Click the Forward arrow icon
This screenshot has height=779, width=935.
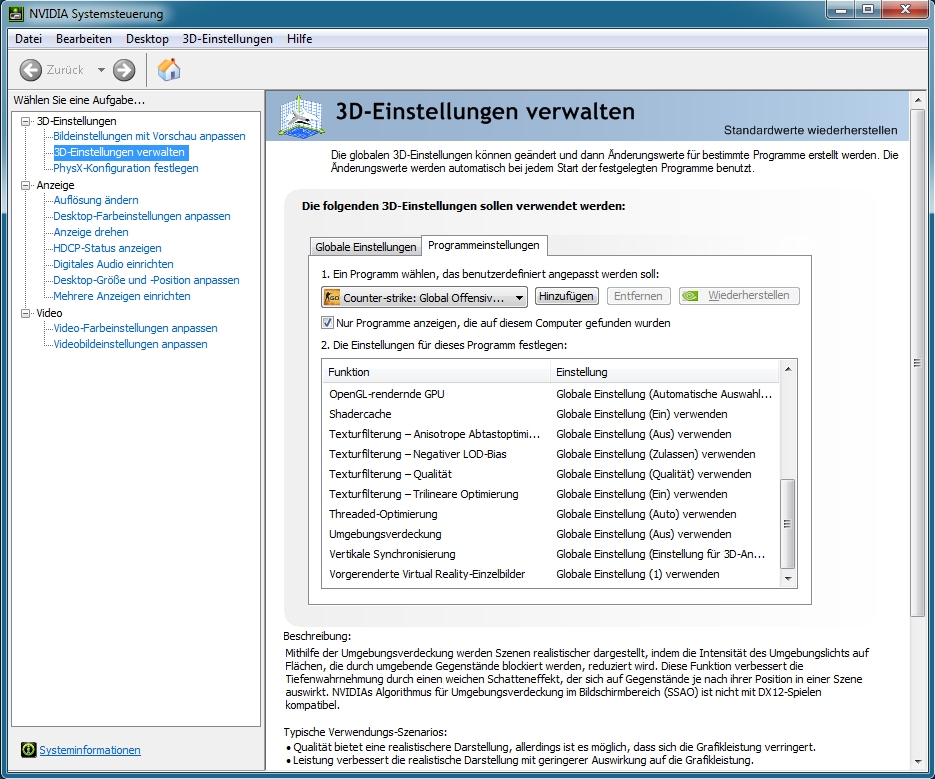point(124,70)
